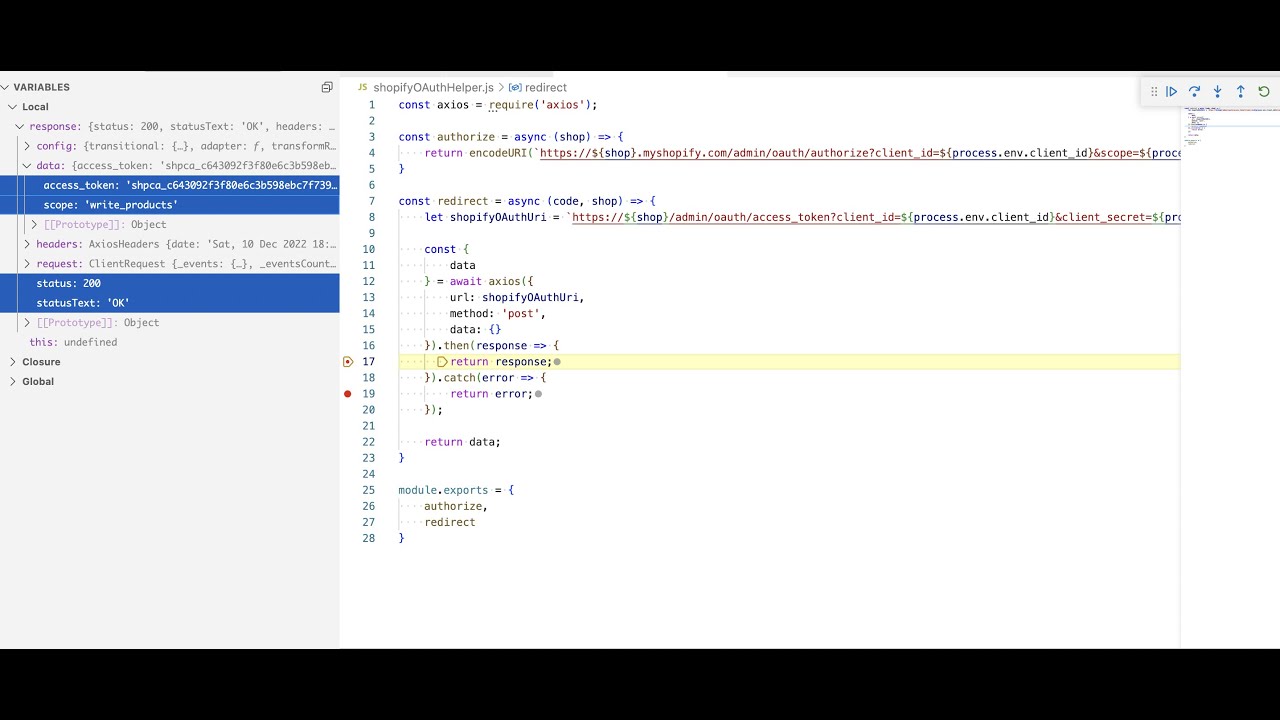Collapse the Local scope
The height and width of the screenshot is (720, 1280).
(x=13, y=107)
